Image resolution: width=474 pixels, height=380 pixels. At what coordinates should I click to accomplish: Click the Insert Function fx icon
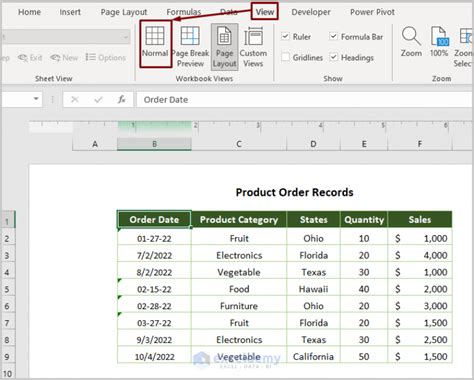click(x=121, y=99)
